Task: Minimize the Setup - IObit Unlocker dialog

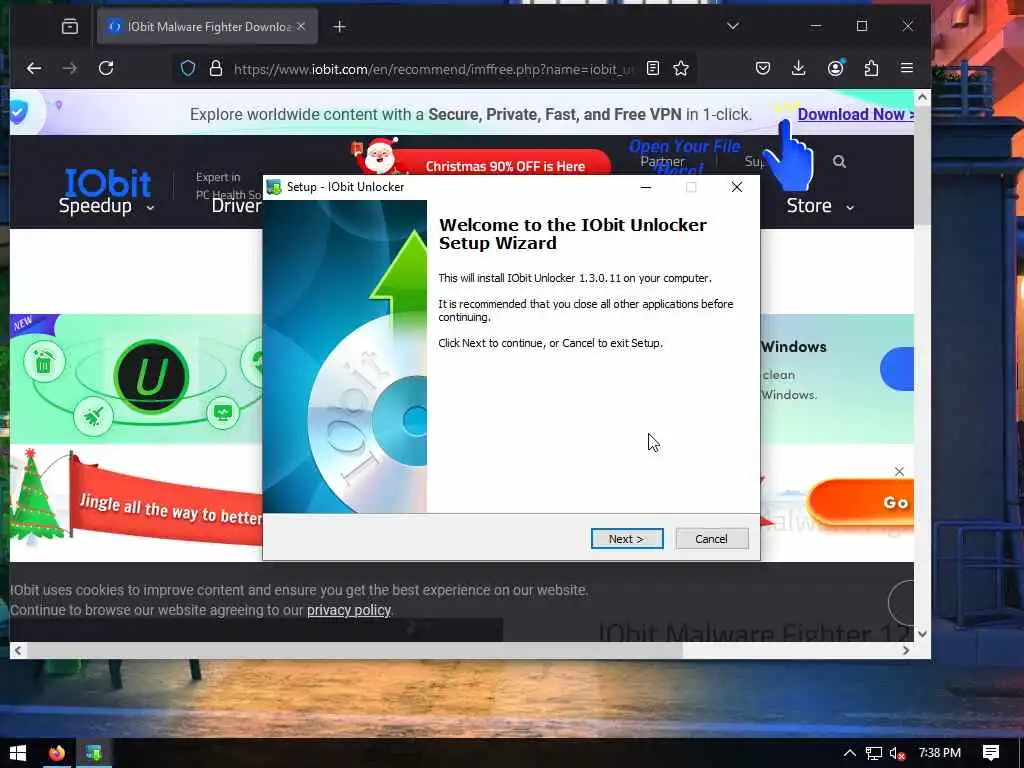Action: [x=646, y=187]
